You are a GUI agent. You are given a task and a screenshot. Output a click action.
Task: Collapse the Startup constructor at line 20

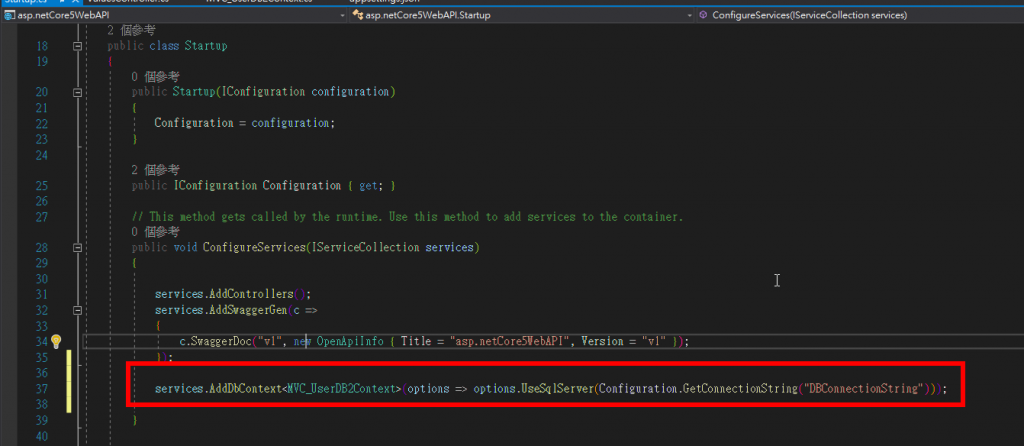point(77,93)
